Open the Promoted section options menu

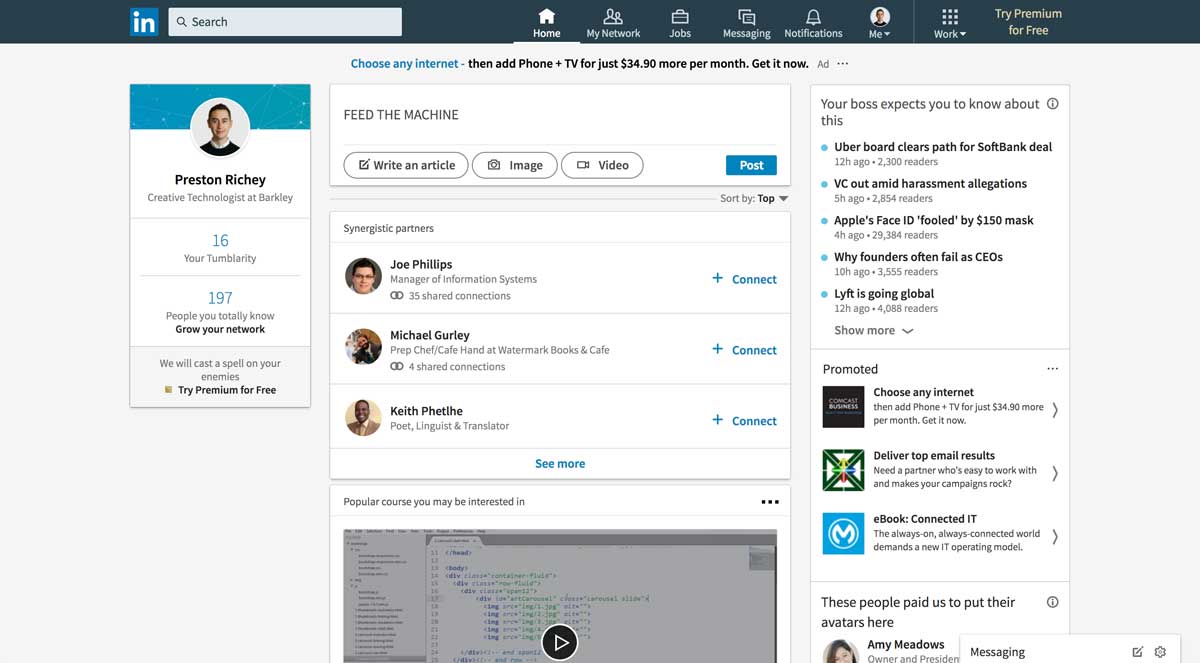(1052, 369)
